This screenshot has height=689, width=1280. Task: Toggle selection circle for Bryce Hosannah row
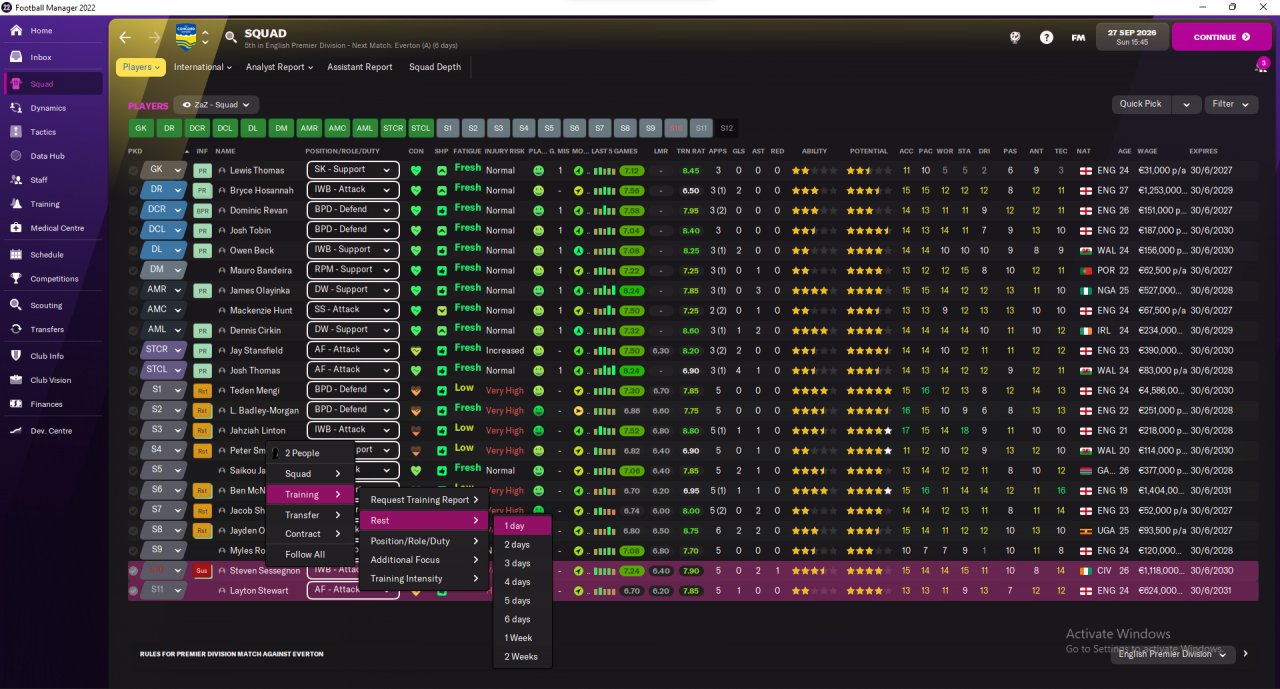point(134,190)
